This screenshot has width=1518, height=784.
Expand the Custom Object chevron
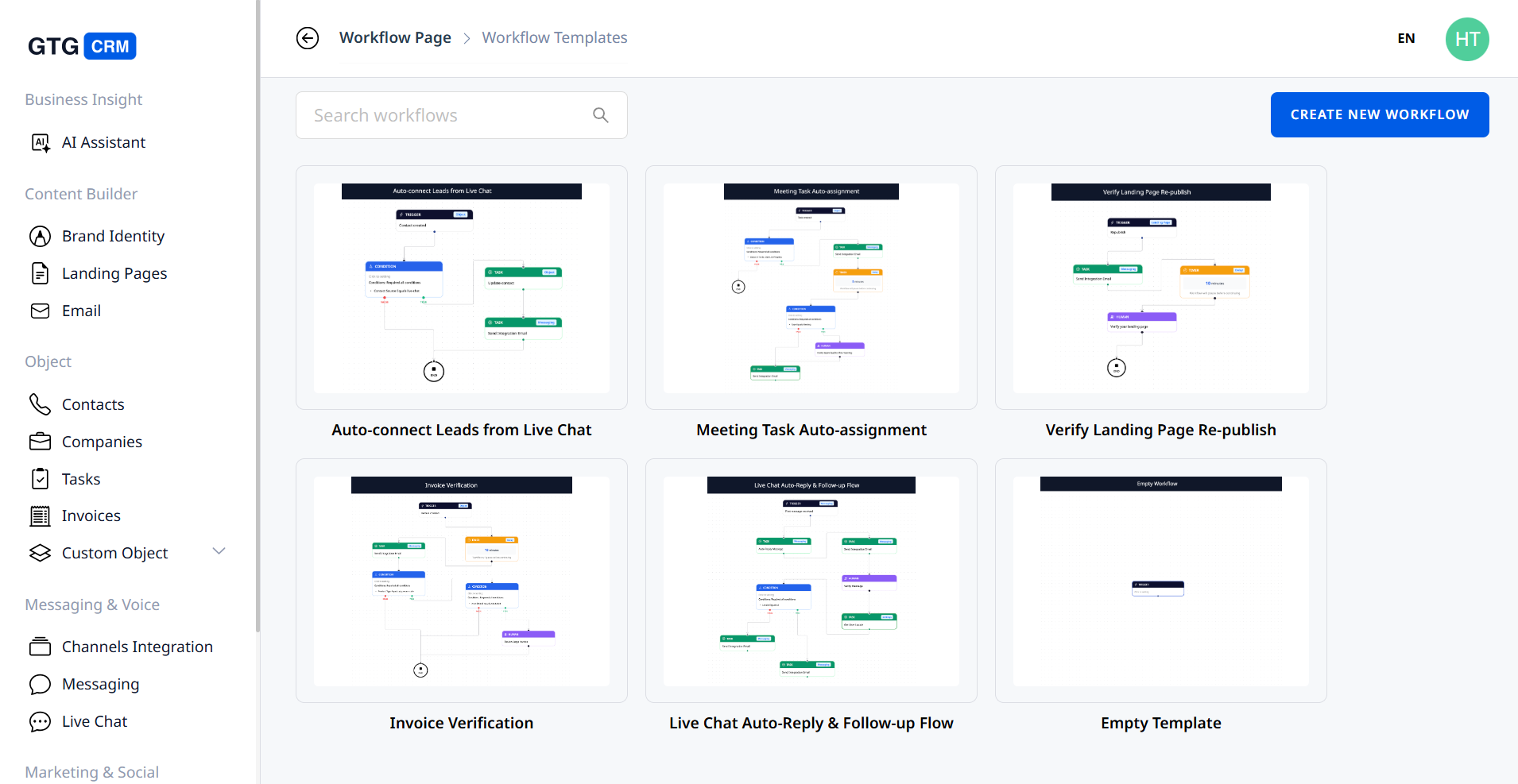[219, 551]
